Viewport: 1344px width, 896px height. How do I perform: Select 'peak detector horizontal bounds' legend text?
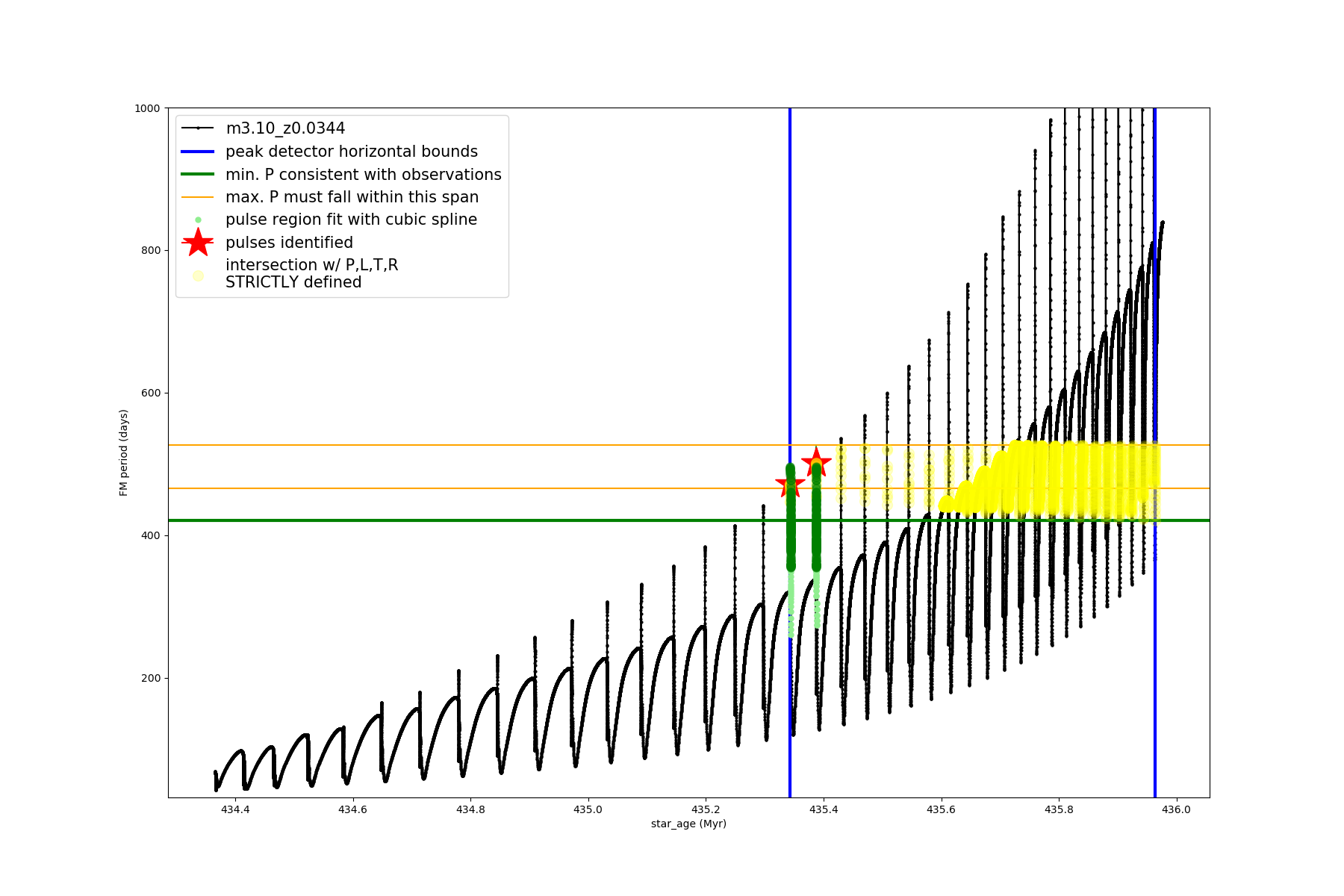352,152
